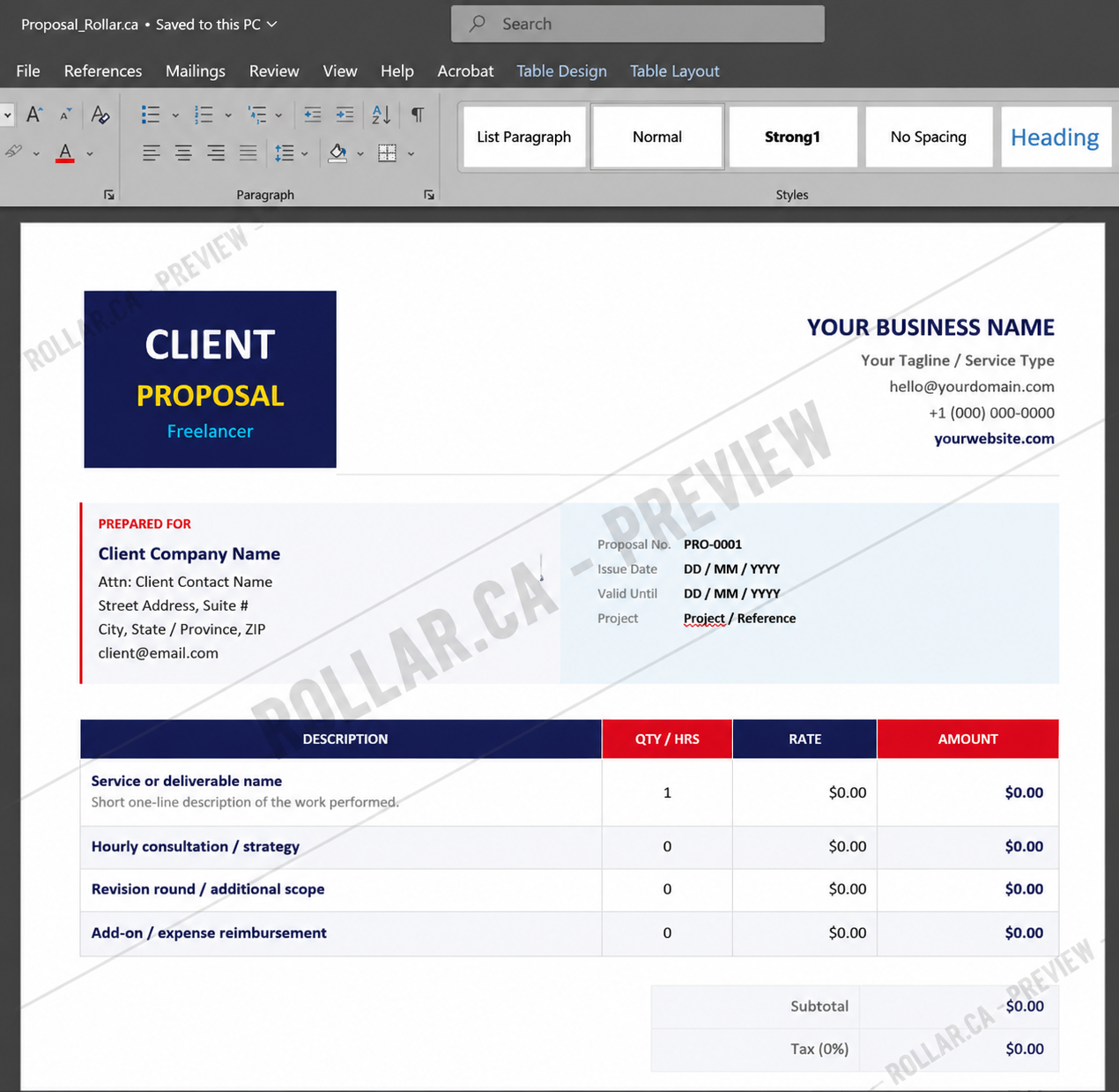This screenshot has height=1092, width=1119.
Task: Expand font color dropdown arrow
Action: click(90, 153)
